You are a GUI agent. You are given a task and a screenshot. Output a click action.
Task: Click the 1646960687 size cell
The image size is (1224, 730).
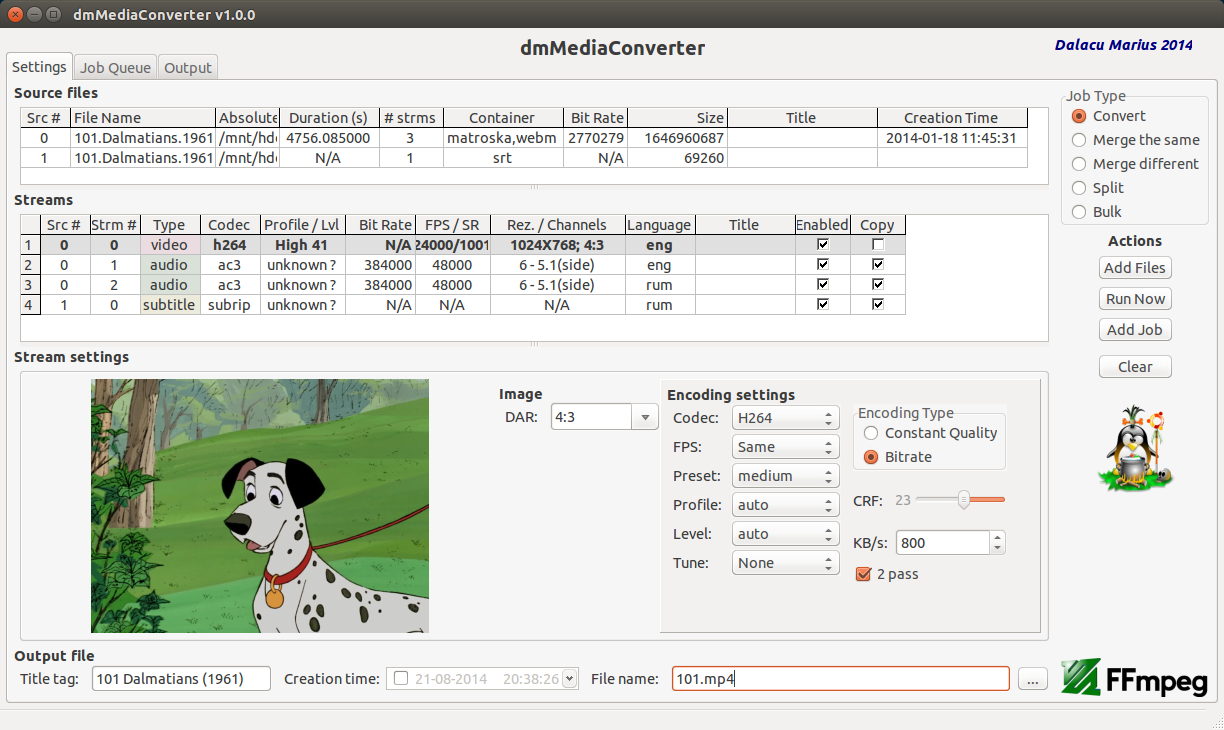(677, 138)
